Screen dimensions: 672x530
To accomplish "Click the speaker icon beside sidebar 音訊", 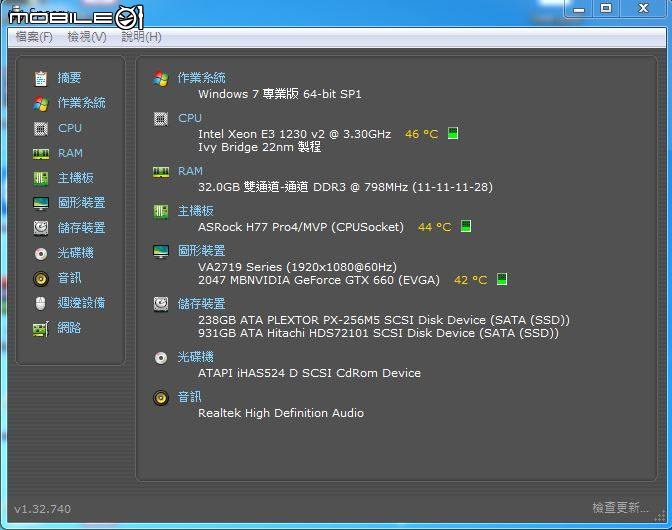I will tap(41, 279).
